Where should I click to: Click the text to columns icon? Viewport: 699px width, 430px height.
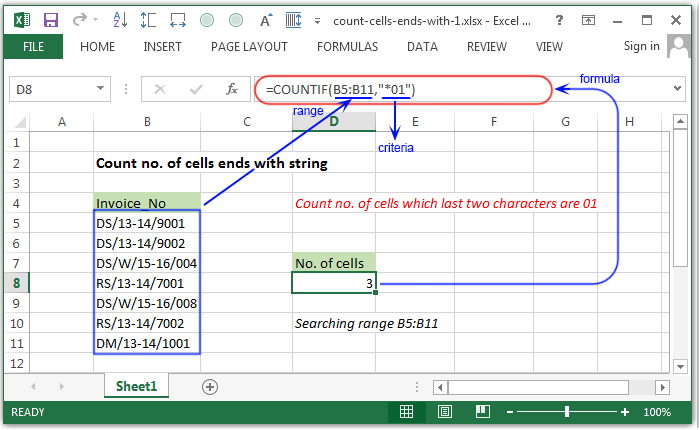(293, 20)
